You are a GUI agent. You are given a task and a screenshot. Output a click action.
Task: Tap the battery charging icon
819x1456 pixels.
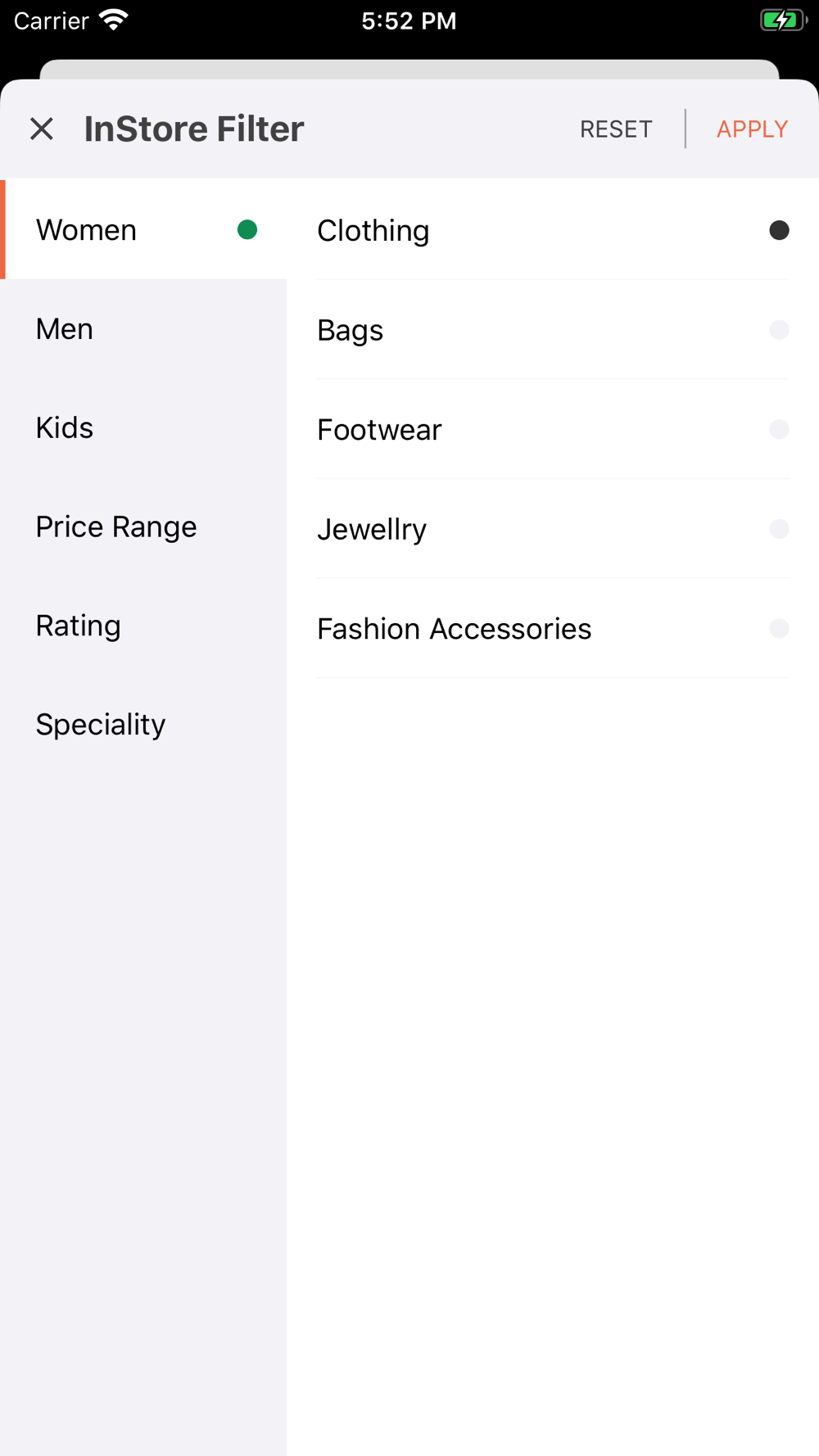784,20
